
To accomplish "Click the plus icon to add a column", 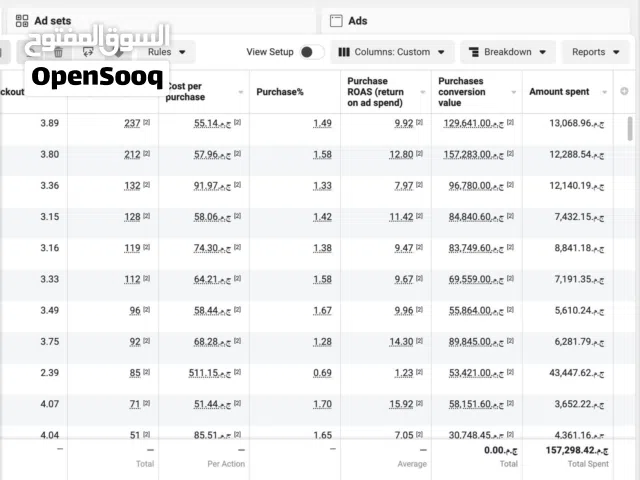I will tap(625, 91).
